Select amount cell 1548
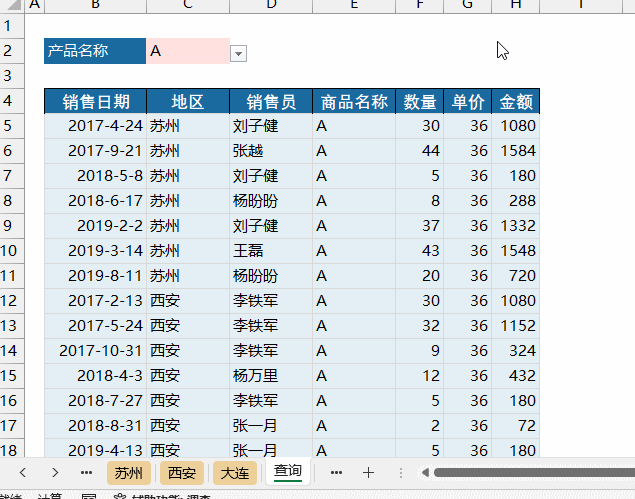This screenshot has width=635, height=499. coord(516,251)
